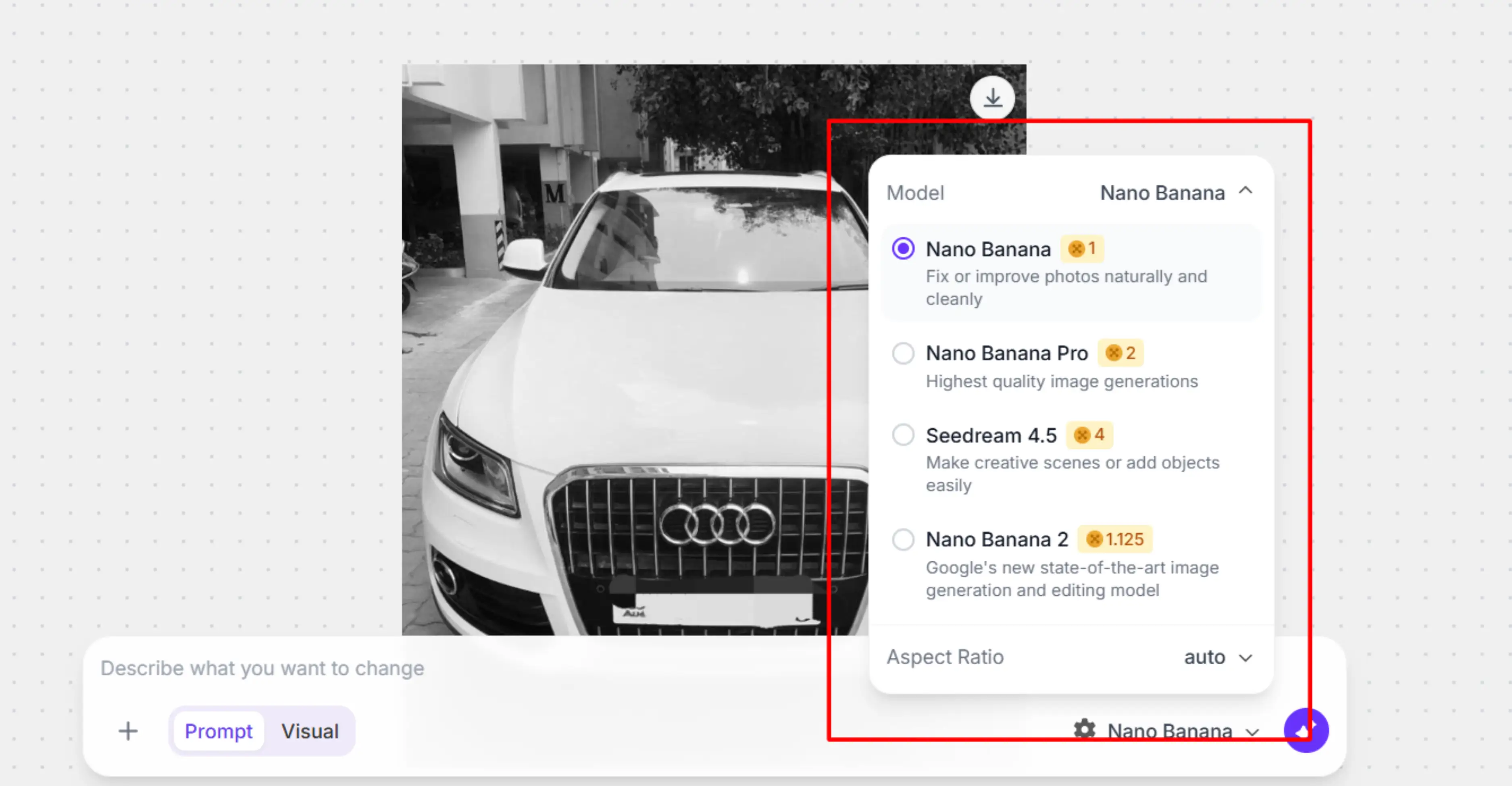
Task: Click the credit badge showing 1.125
Action: click(x=1114, y=539)
